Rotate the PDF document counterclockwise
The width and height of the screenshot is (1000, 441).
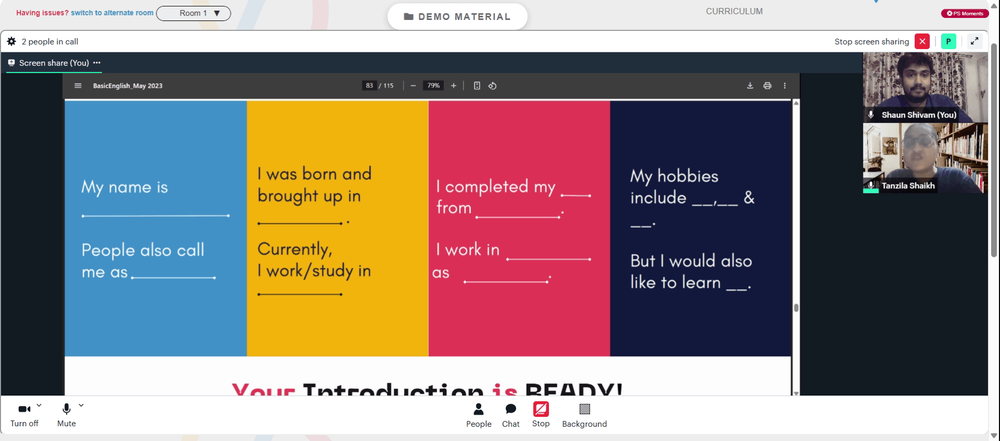[492, 86]
